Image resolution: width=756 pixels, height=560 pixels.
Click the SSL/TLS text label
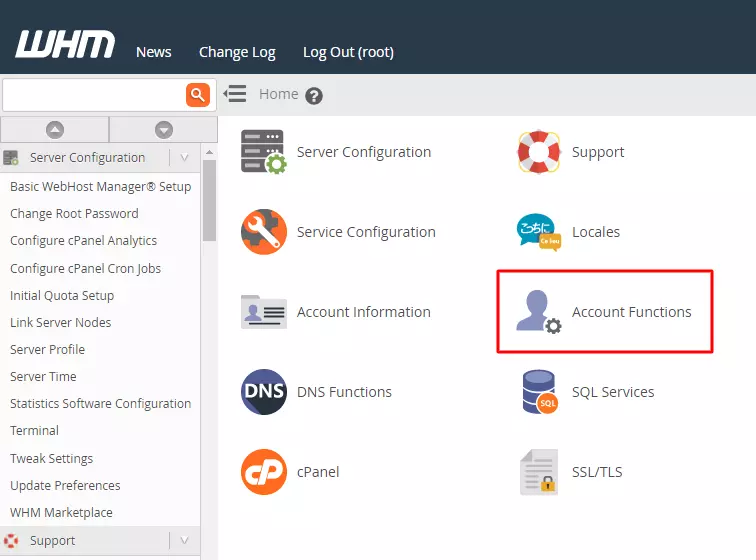(x=597, y=472)
